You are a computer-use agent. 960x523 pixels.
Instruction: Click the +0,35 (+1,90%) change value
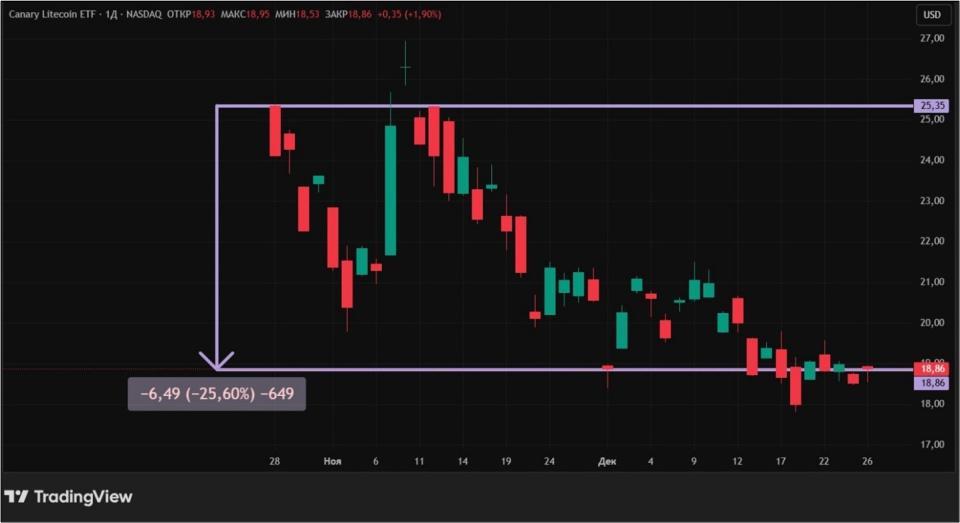[x=411, y=15]
